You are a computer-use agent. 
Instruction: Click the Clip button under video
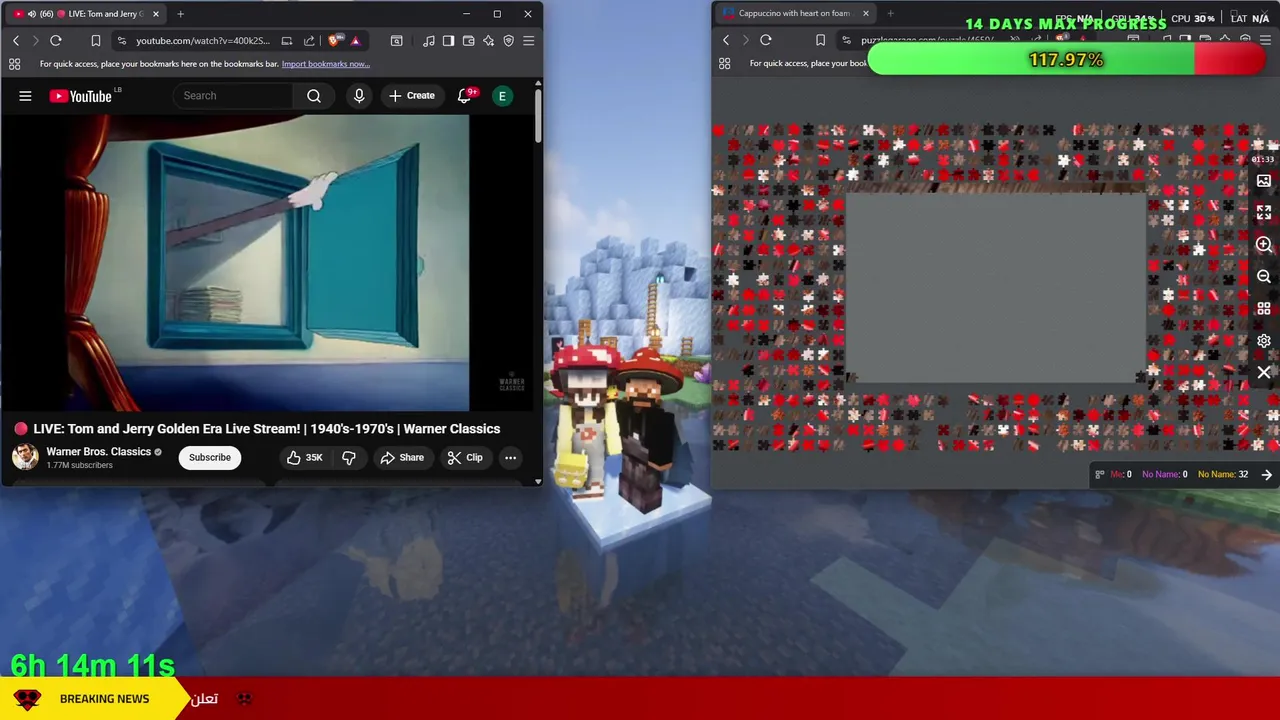[x=465, y=457]
